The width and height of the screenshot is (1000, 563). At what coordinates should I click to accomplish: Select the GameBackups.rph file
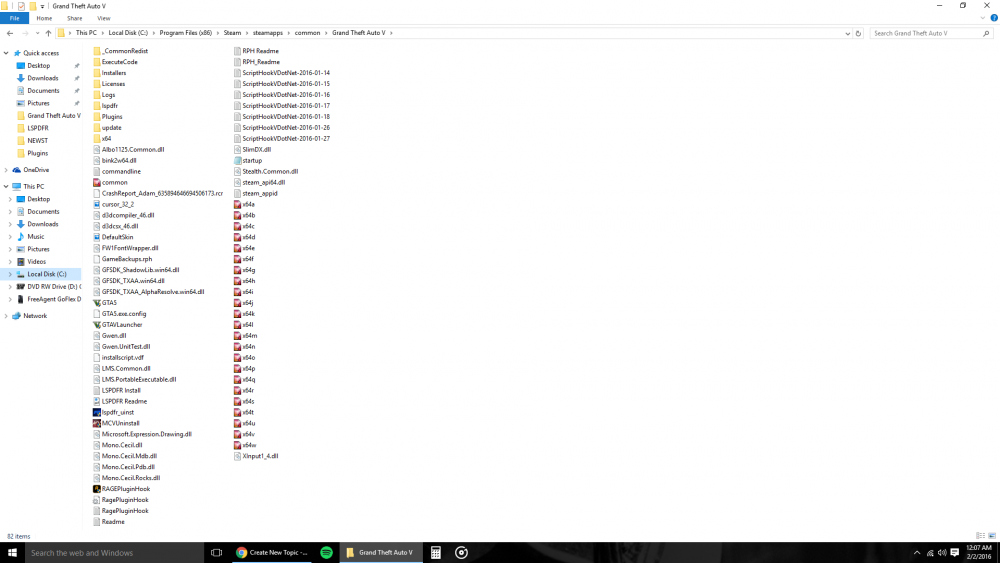[x=123, y=260]
